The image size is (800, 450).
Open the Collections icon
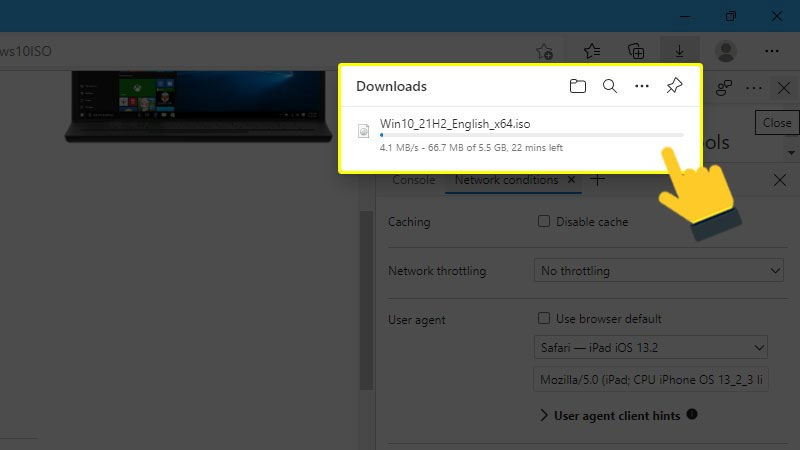636,51
